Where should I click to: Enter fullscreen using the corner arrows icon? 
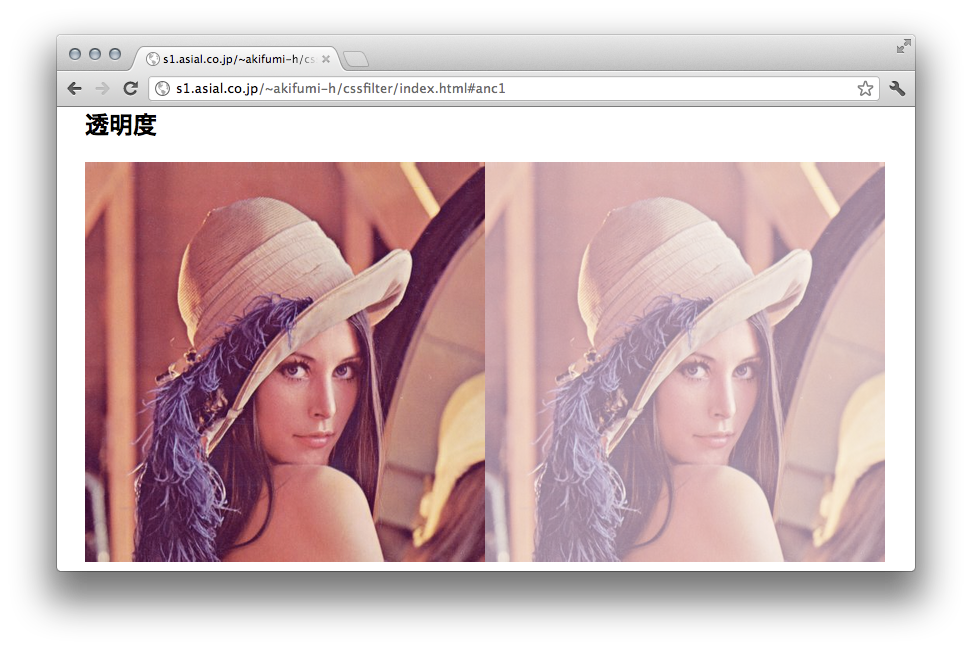903,46
